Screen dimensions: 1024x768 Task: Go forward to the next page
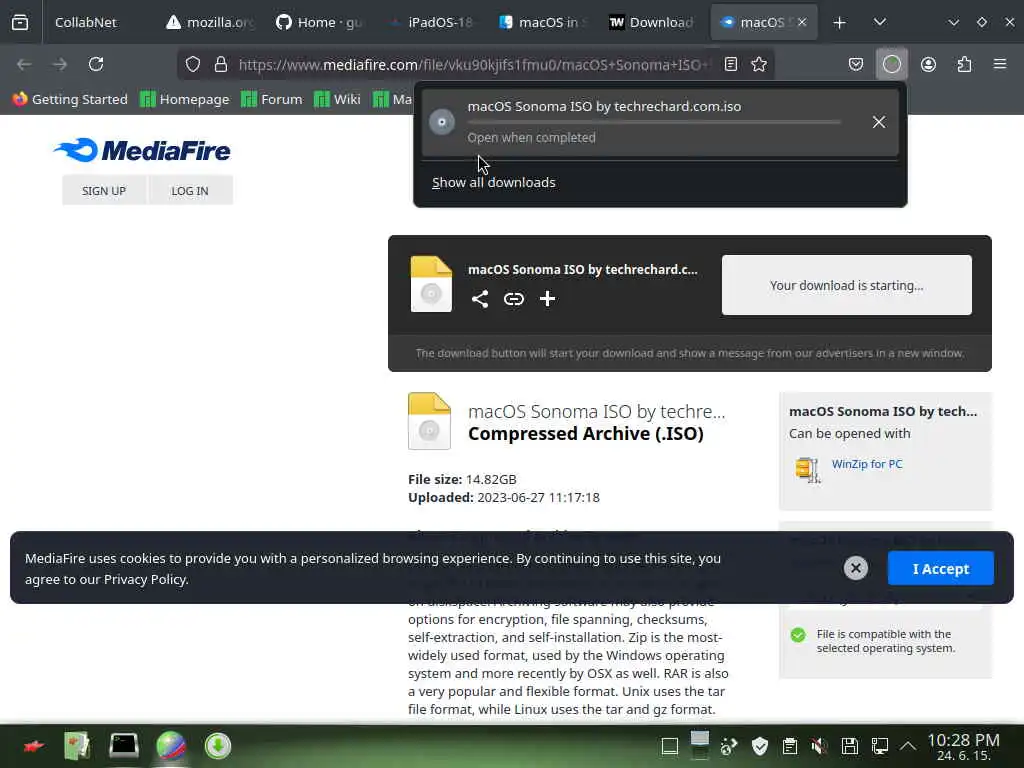point(60,64)
